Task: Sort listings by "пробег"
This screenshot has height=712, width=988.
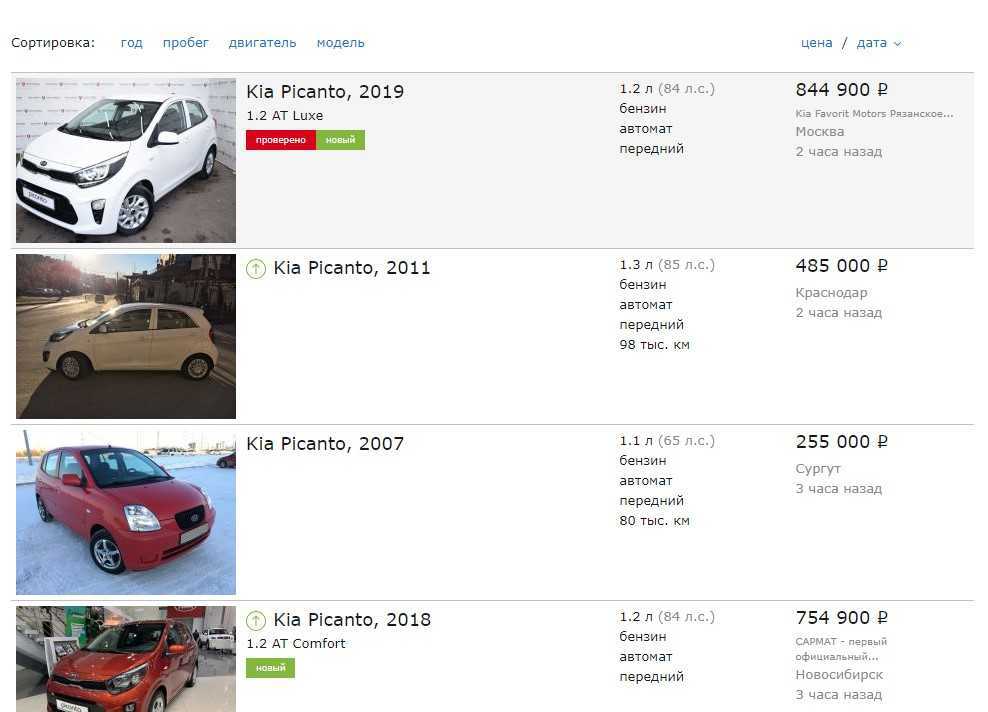Action: [x=186, y=43]
